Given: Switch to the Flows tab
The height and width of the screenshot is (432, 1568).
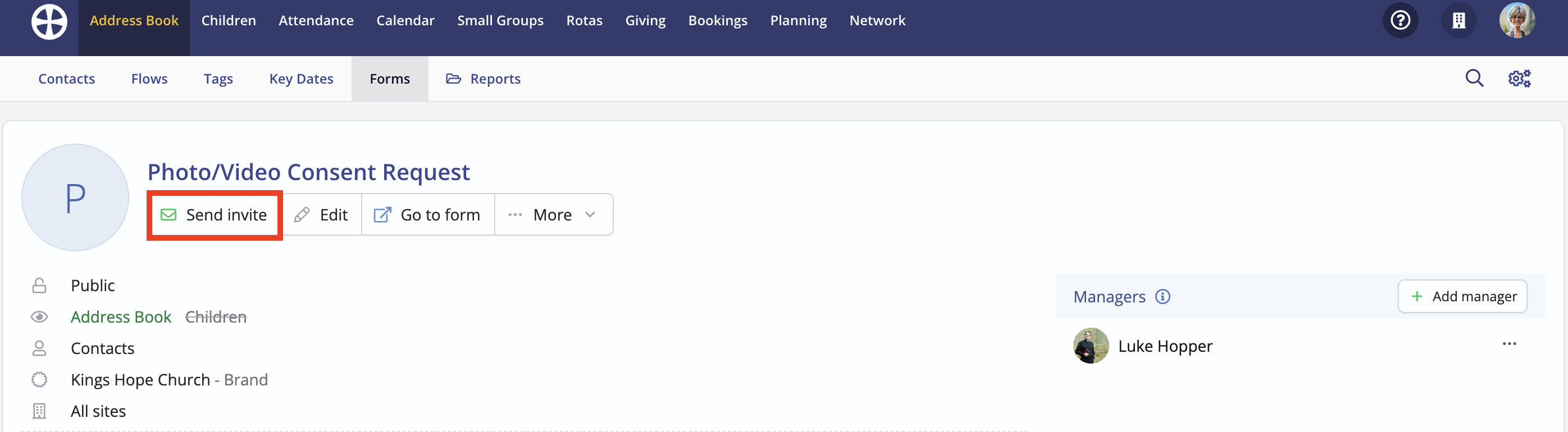Looking at the screenshot, I should (x=149, y=79).
